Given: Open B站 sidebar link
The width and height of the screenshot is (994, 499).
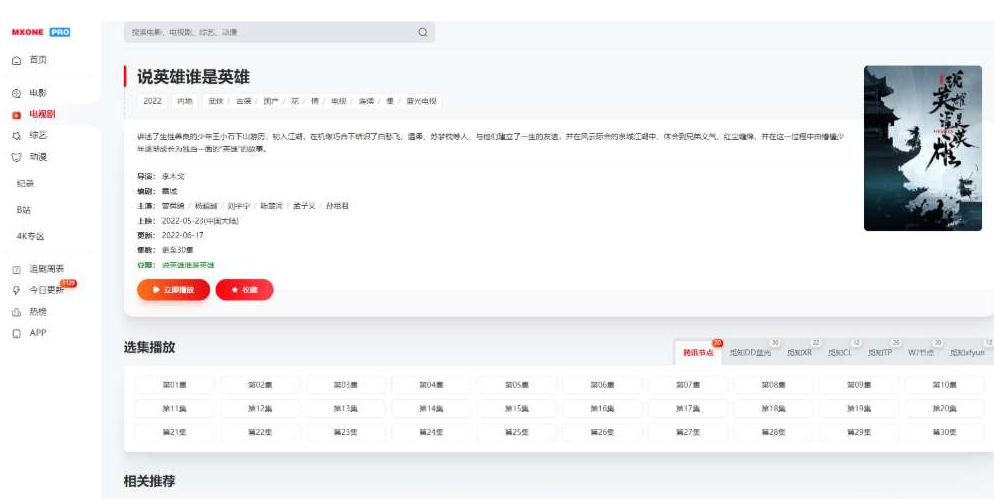Looking at the screenshot, I should [24, 210].
